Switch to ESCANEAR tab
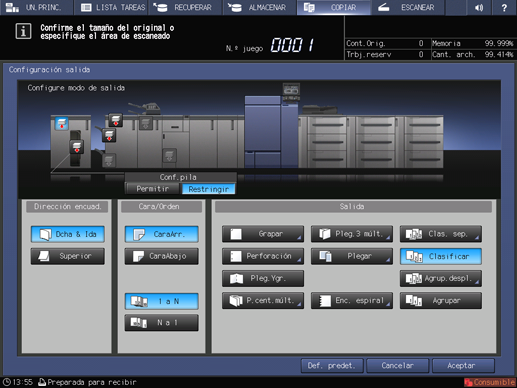The image size is (517, 388). point(408,7)
